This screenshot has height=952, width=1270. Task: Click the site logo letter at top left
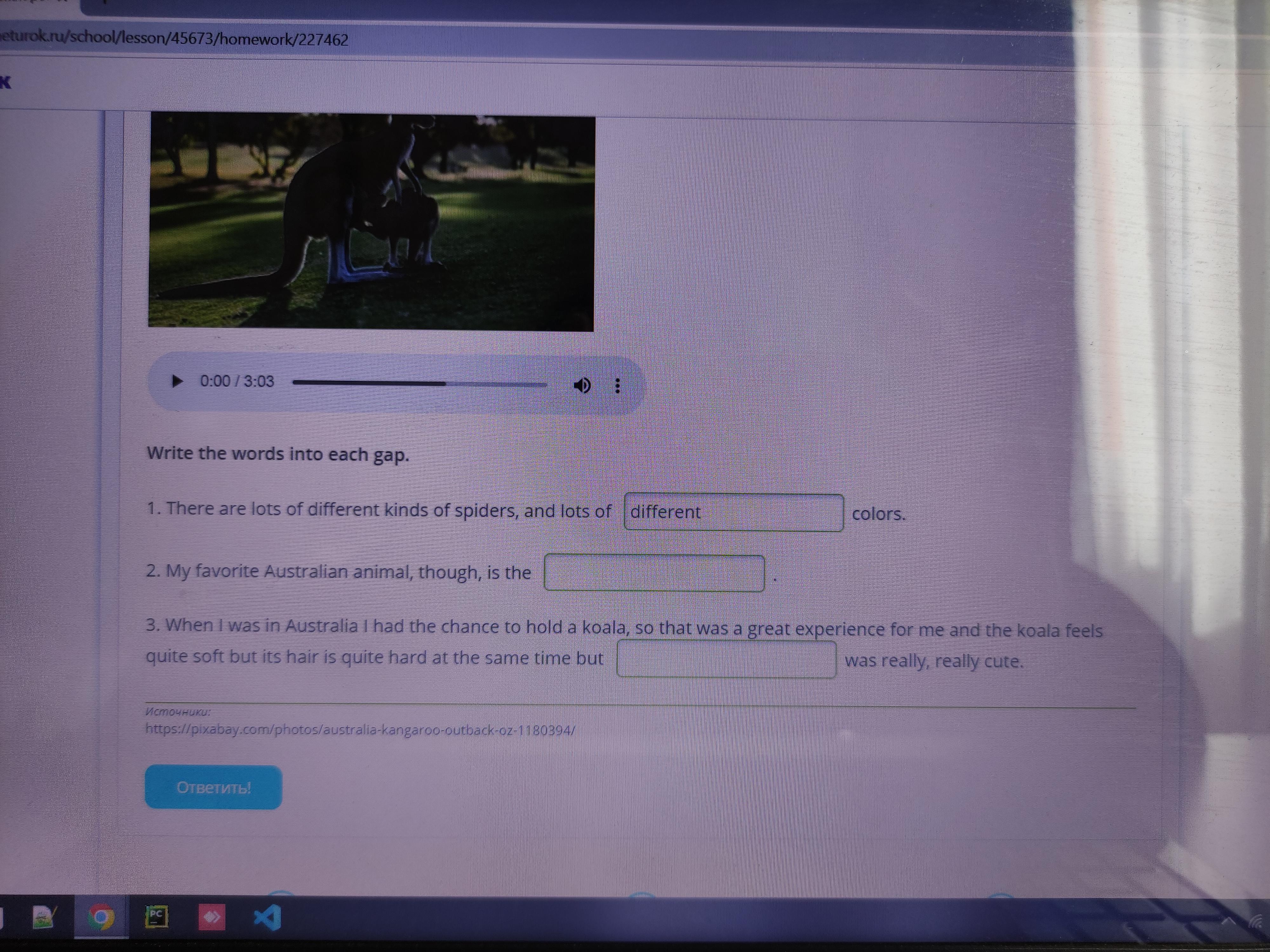(x=5, y=83)
